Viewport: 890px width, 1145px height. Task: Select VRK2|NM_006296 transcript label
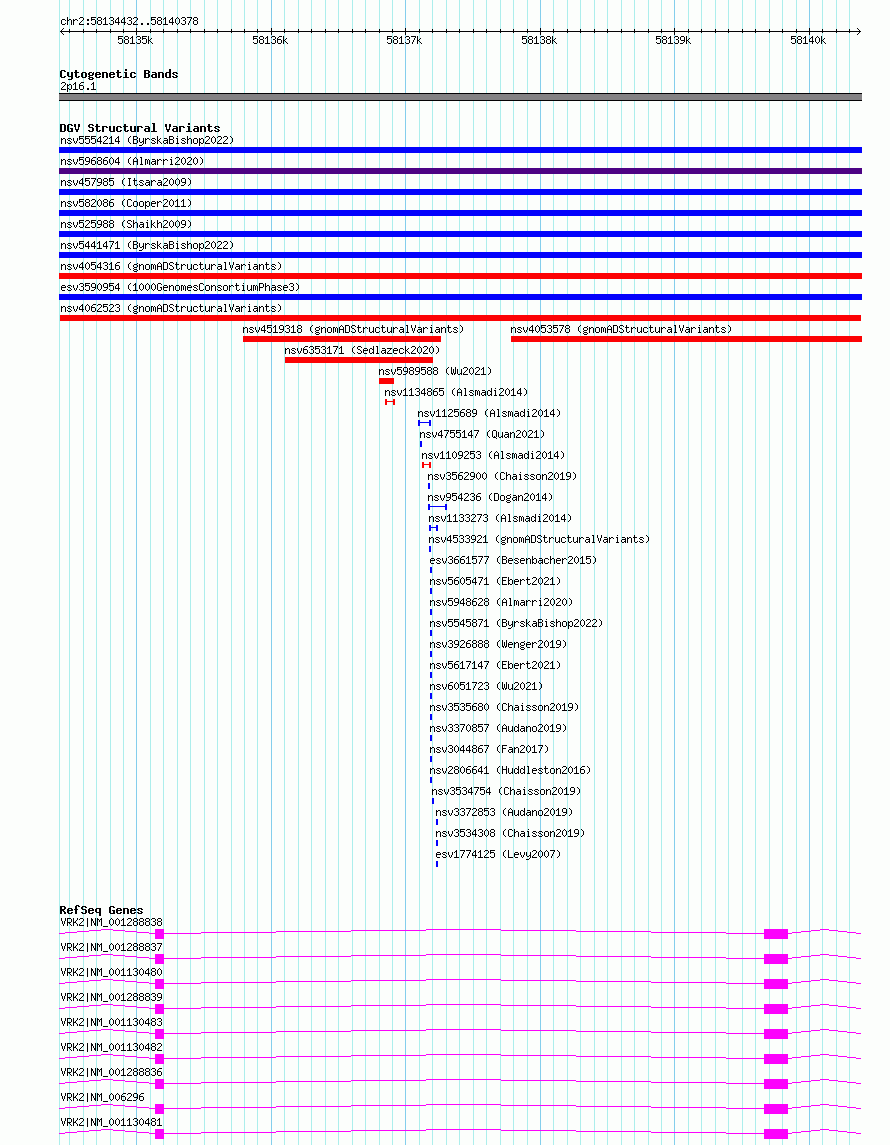pyautogui.click(x=102, y=1098)
